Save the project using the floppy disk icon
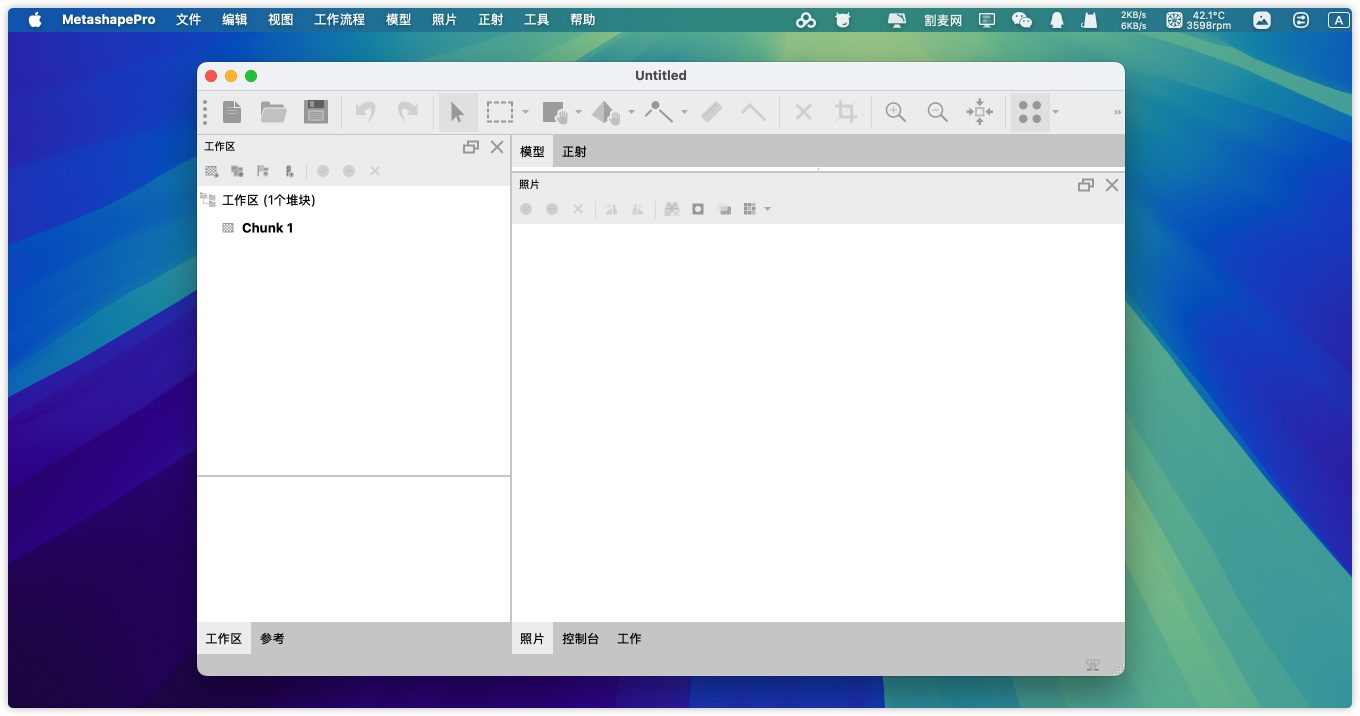This screenshot has width=1360, height=716. coord(316,112)
